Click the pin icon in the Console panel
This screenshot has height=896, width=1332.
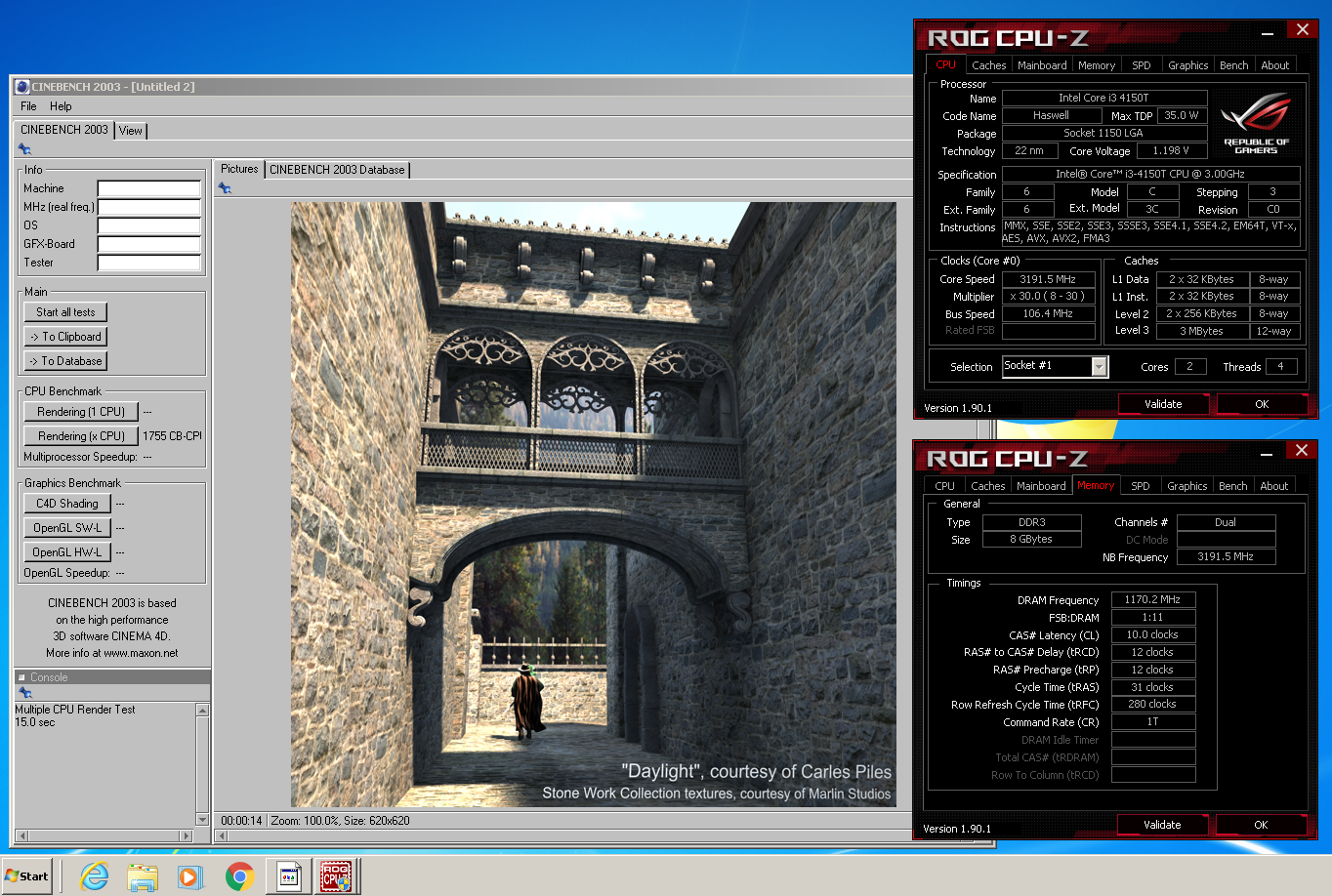[x=25, y=692]
